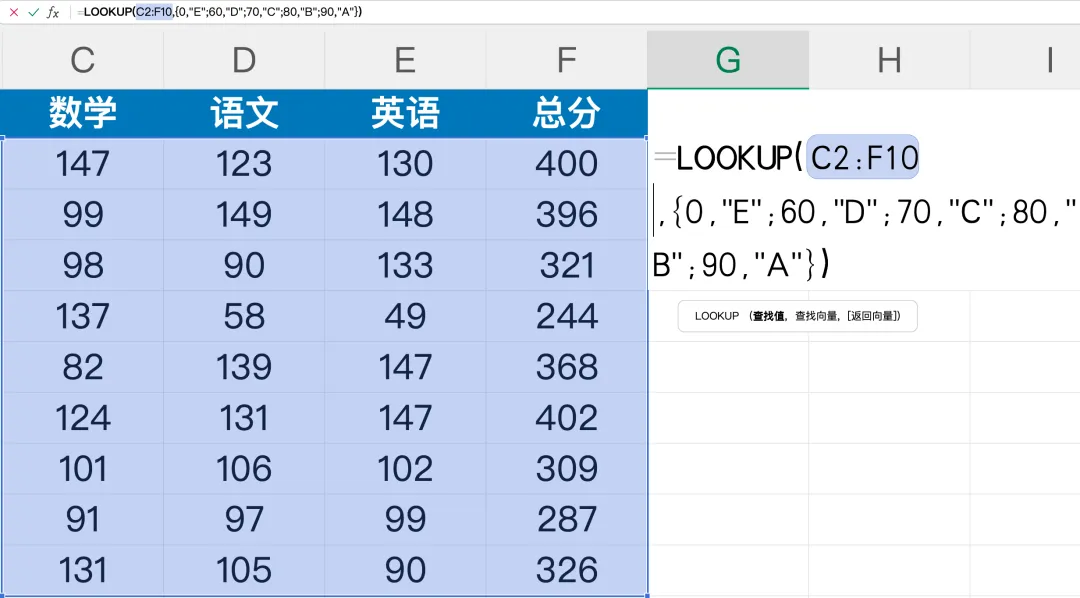Select 总分 cell with value 321
Screen dimensions: 1080x598
point(566,265)
